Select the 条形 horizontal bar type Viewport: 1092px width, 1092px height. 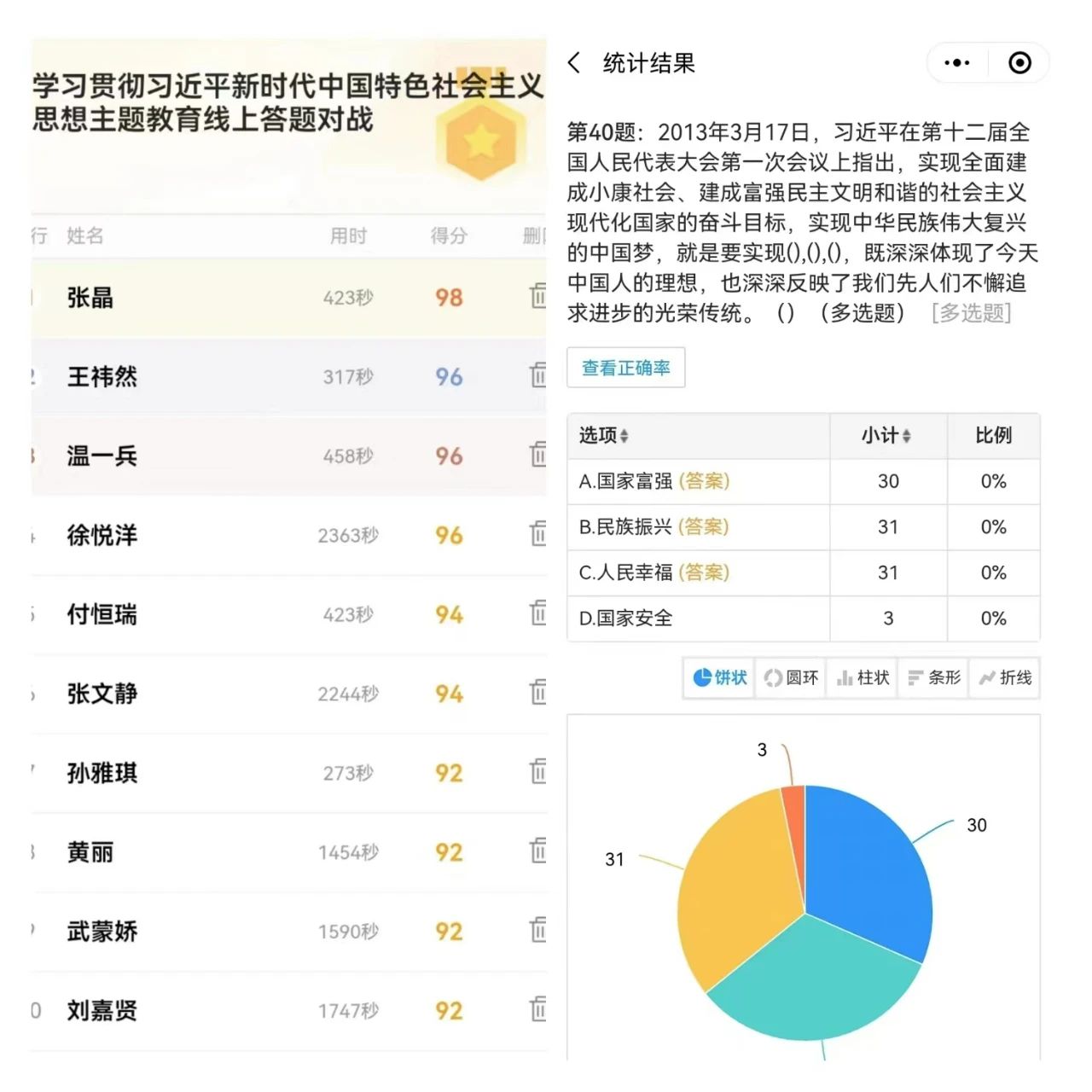(933, 677)
